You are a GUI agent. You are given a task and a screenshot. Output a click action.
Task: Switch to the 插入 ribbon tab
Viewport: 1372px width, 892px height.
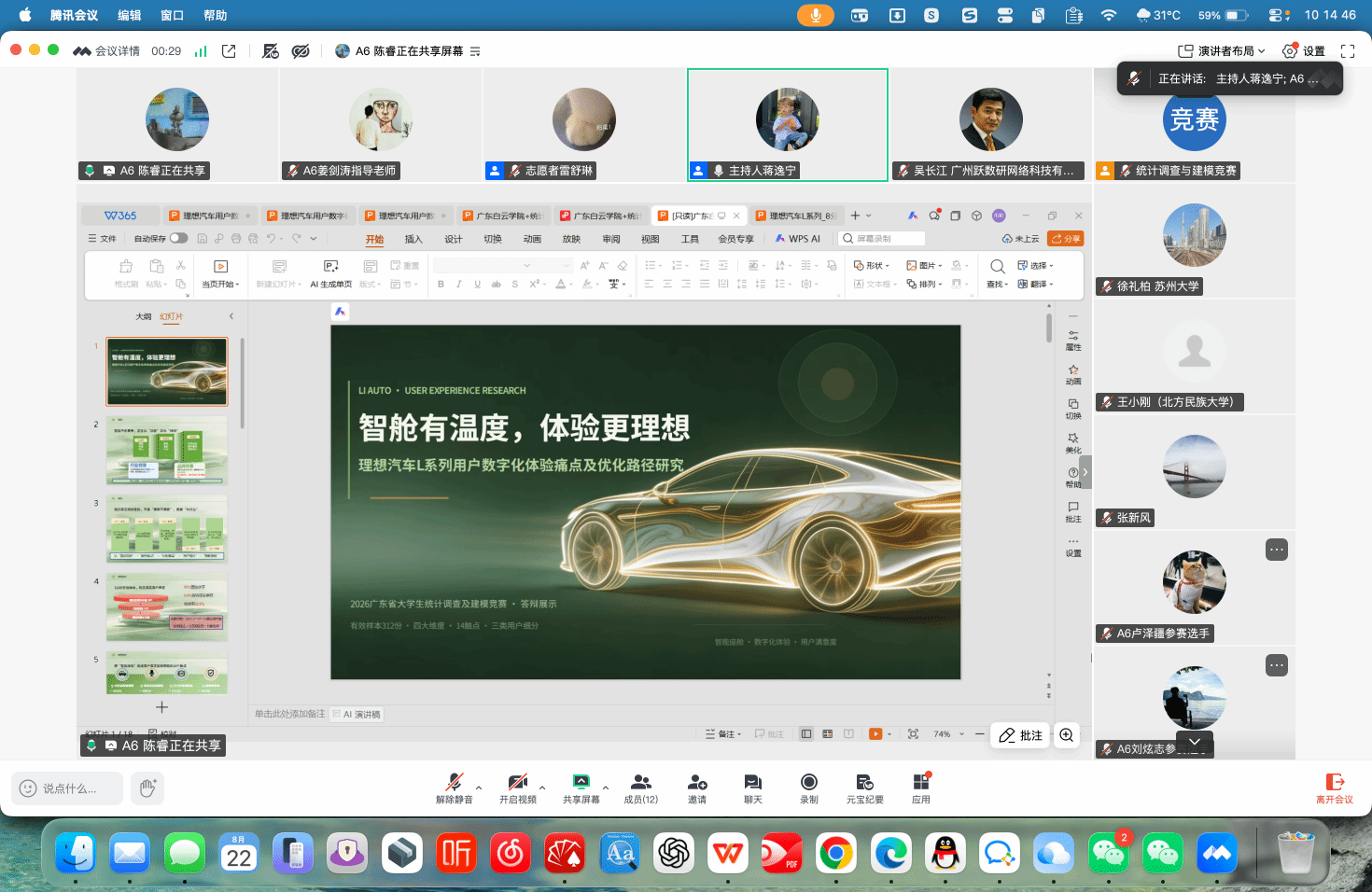click(413, 239)
